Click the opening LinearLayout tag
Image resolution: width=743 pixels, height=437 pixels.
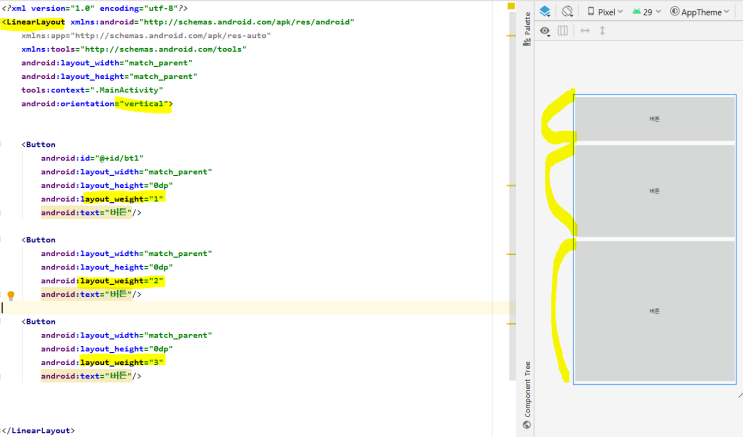[x=33, y=22]
